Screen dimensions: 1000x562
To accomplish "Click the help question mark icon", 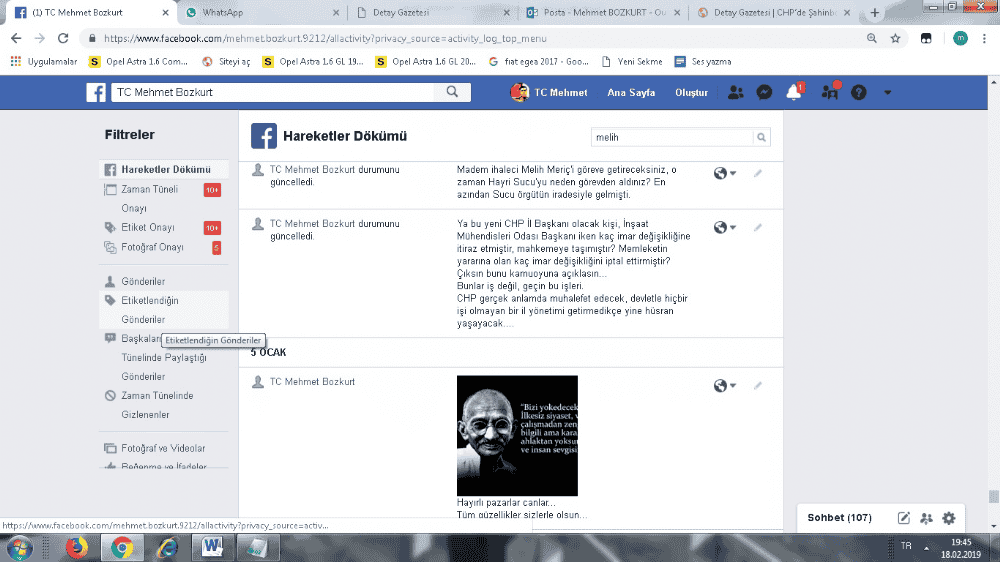I will 858,92.
